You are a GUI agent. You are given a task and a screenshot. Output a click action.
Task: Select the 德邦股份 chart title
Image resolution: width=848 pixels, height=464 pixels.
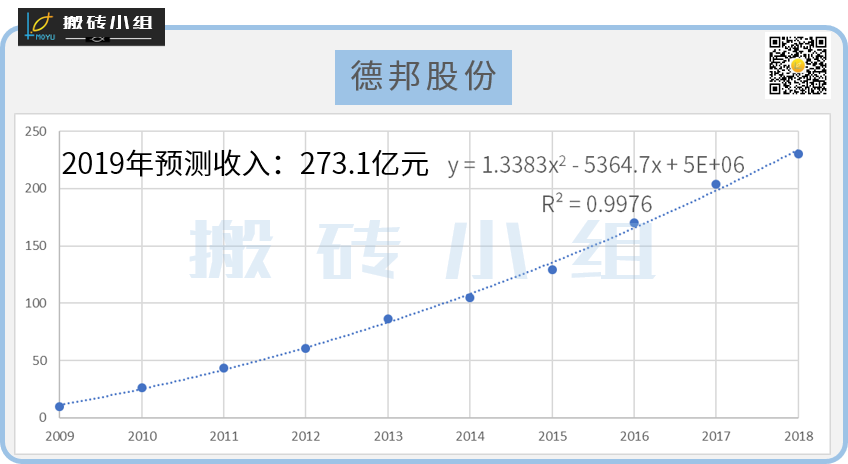(x=423, y=77)
